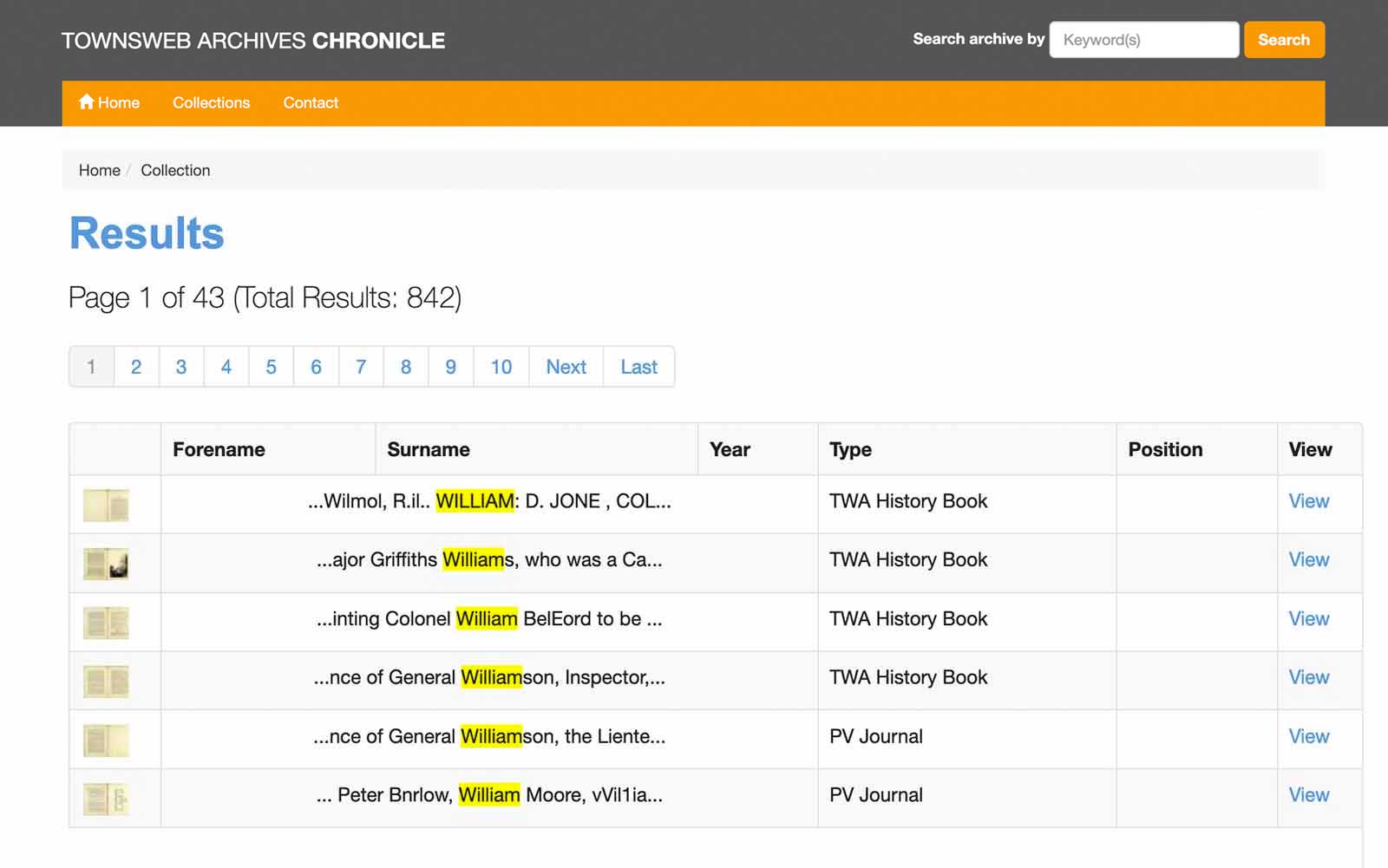Click Collection in the breadcrumb
Viewport: 1388px width, 868px height.
[175, 170]
